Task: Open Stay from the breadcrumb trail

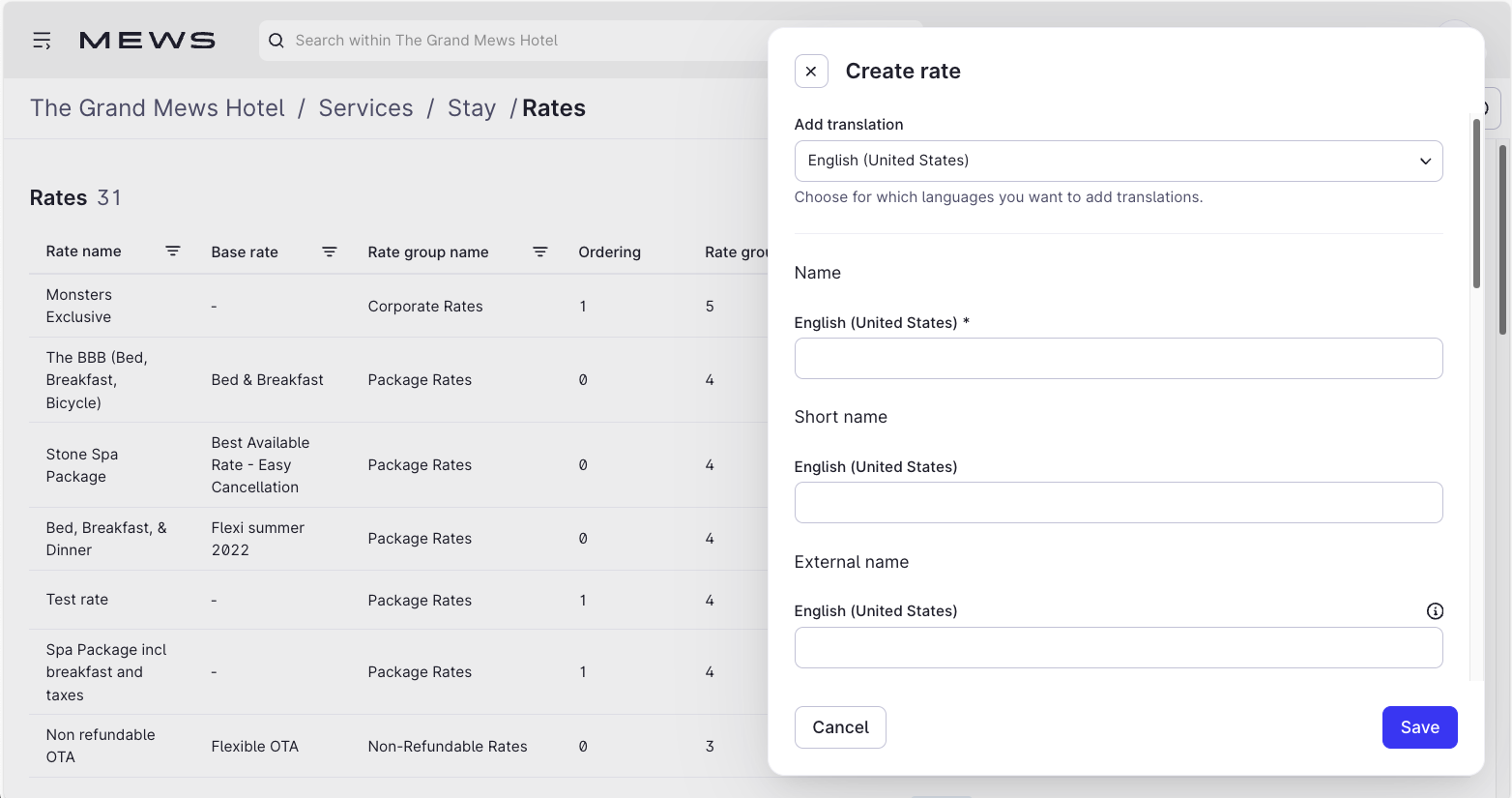Action: tap(471, 107)
